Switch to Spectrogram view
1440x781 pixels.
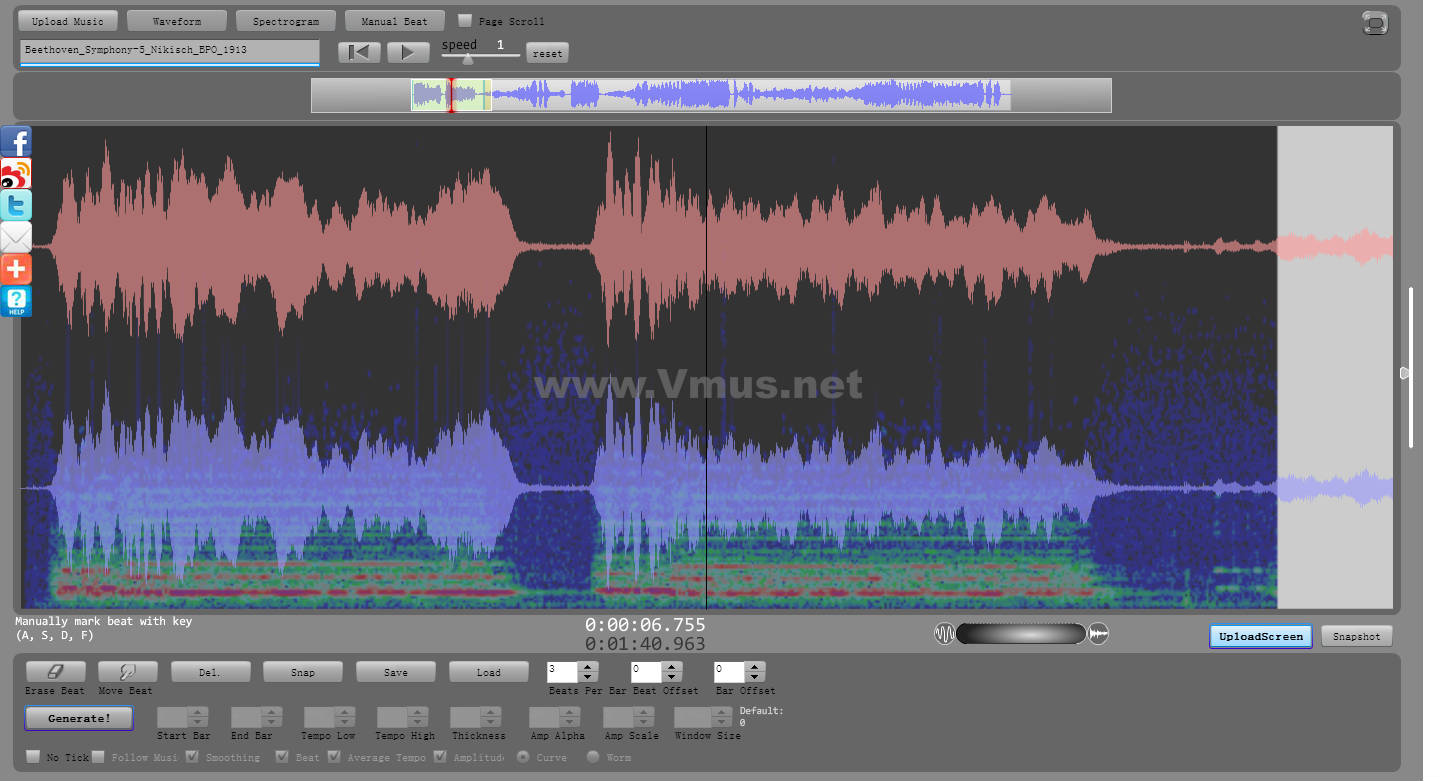(286, 21)
